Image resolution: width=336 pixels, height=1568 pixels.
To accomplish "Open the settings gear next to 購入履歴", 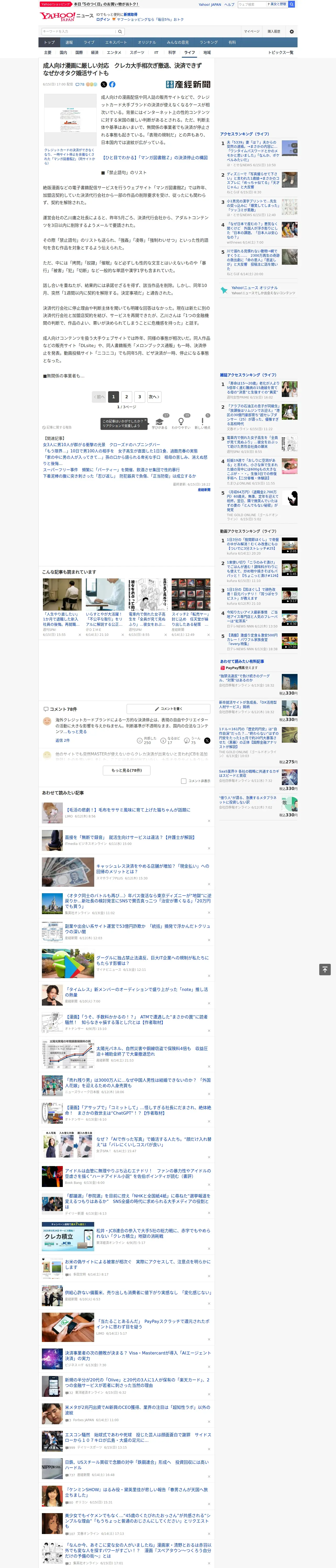I will (292, 32).
